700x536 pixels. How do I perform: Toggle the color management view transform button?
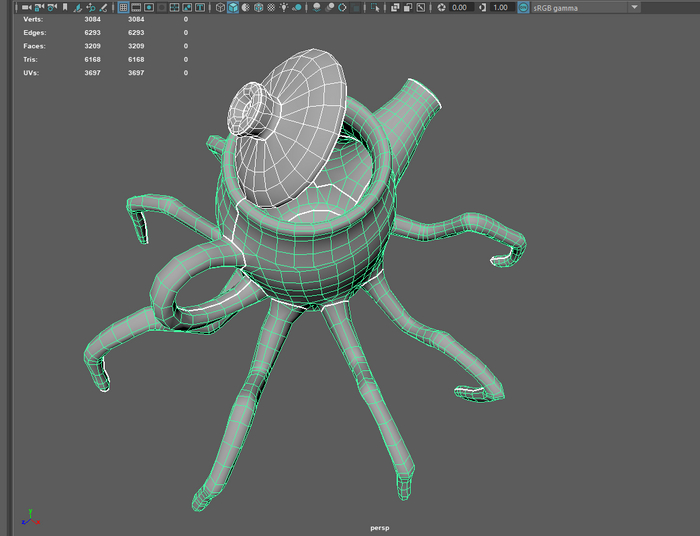523,7
